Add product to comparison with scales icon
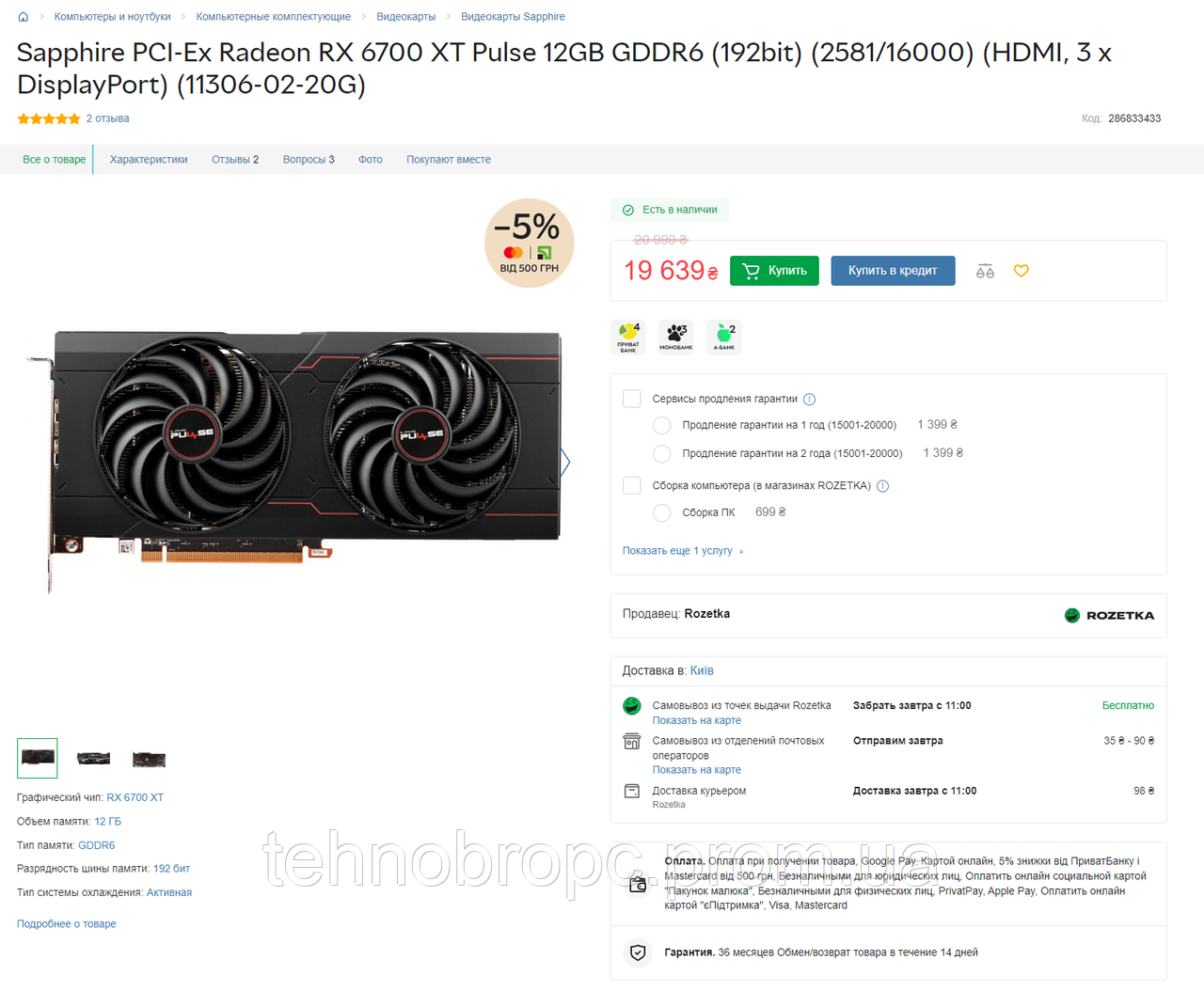 (x=985, y=271)
